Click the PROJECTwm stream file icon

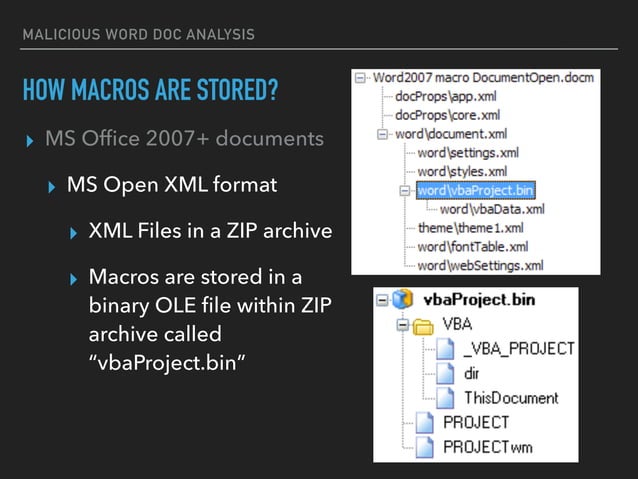pos(424,447)
